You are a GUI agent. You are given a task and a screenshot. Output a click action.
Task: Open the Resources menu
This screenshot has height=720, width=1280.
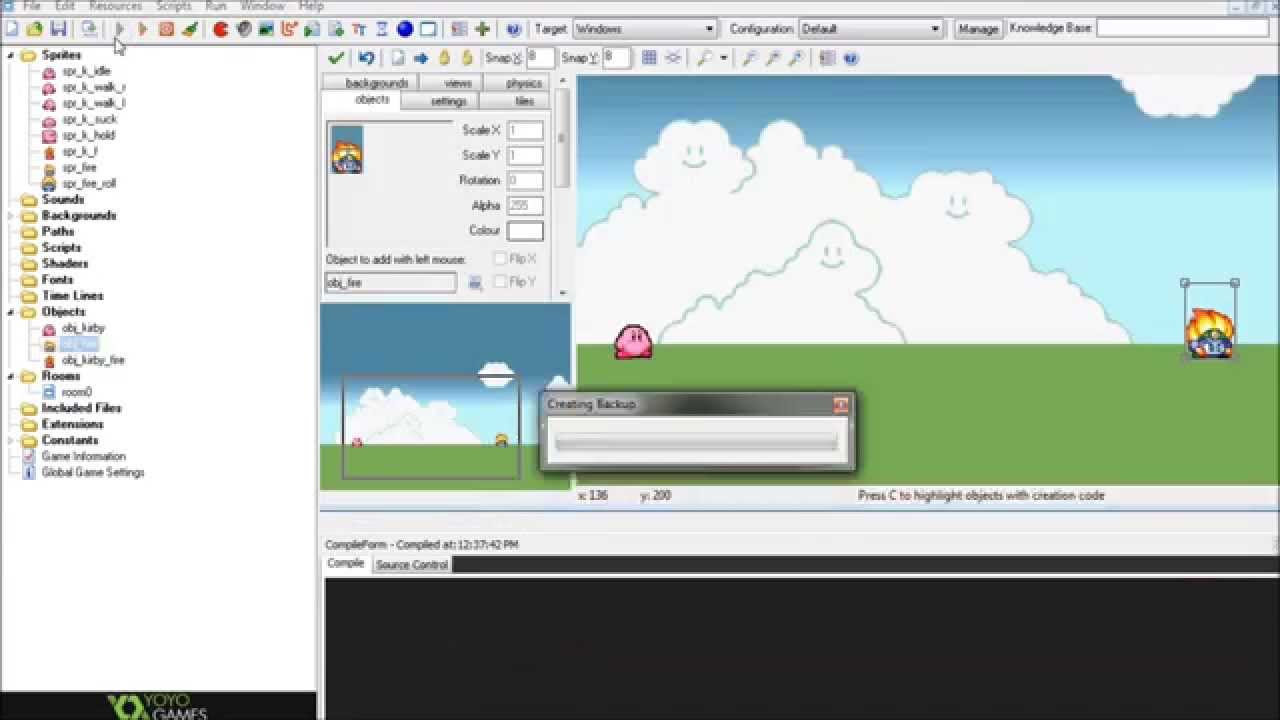point(115,6)
